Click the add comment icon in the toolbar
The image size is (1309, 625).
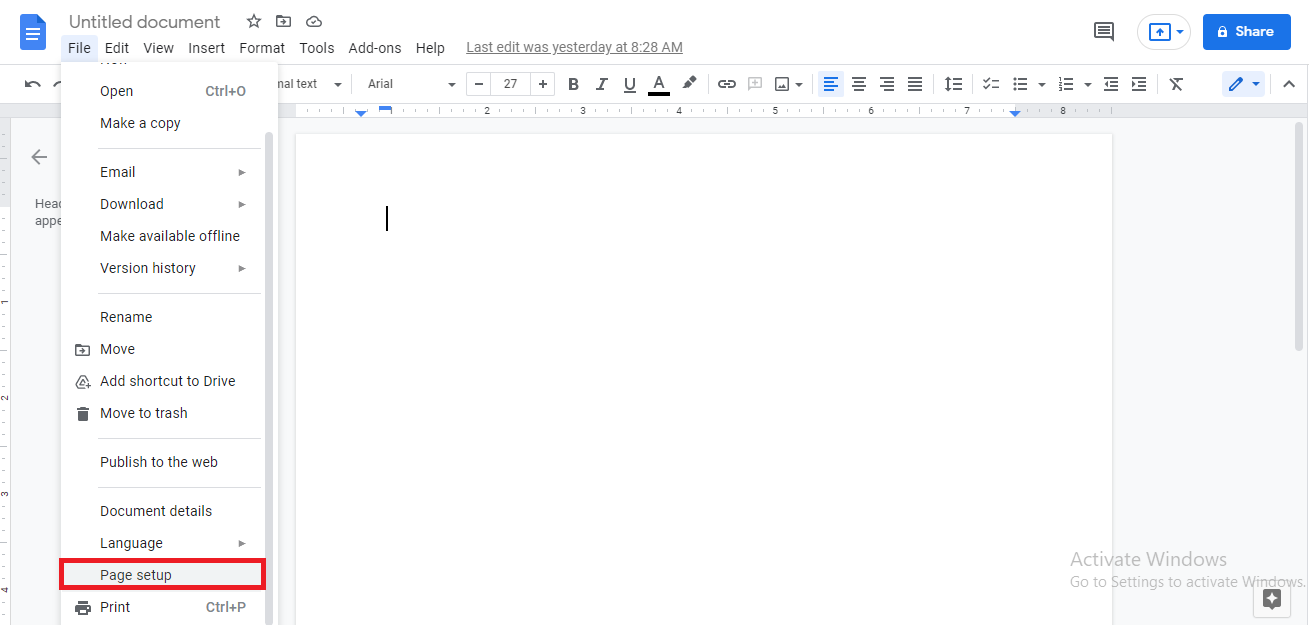(755, 84)
